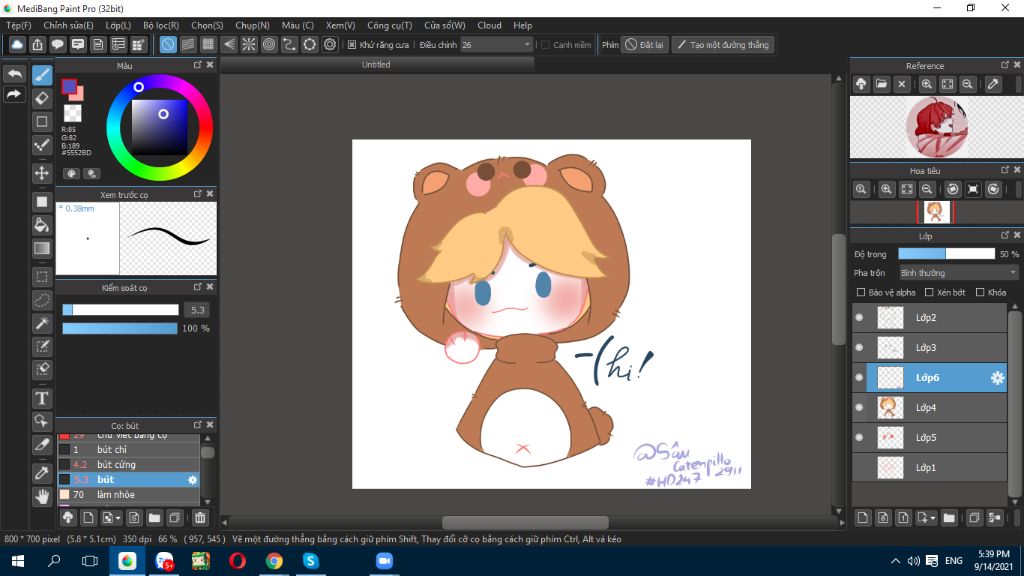This screenshot has height=576, width=1024.
Task: Choose the Bucket fill tool
Action: 42,225
